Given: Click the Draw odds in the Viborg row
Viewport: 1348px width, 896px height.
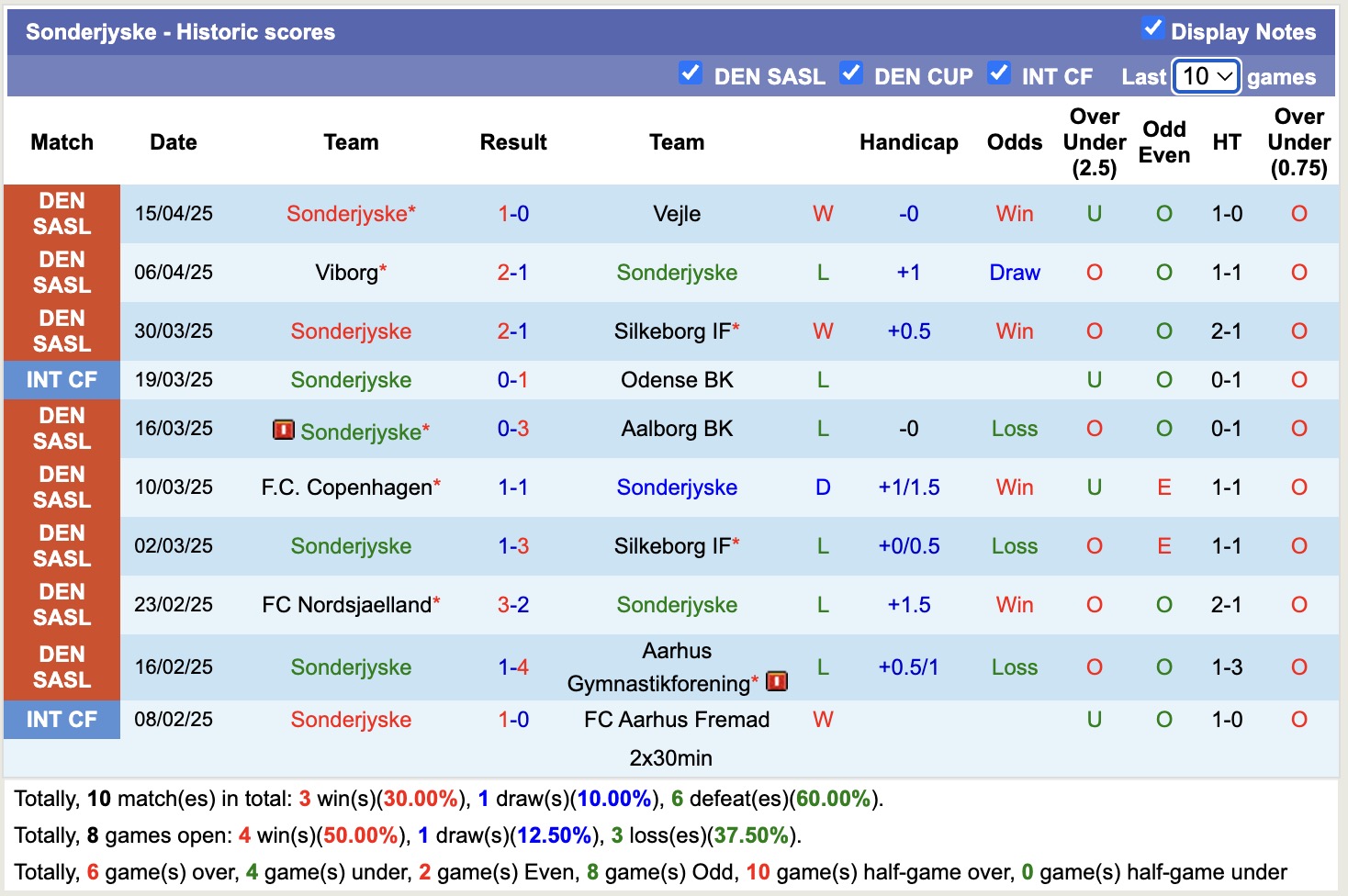Looking at the screenshot, I should point(1014,272).
